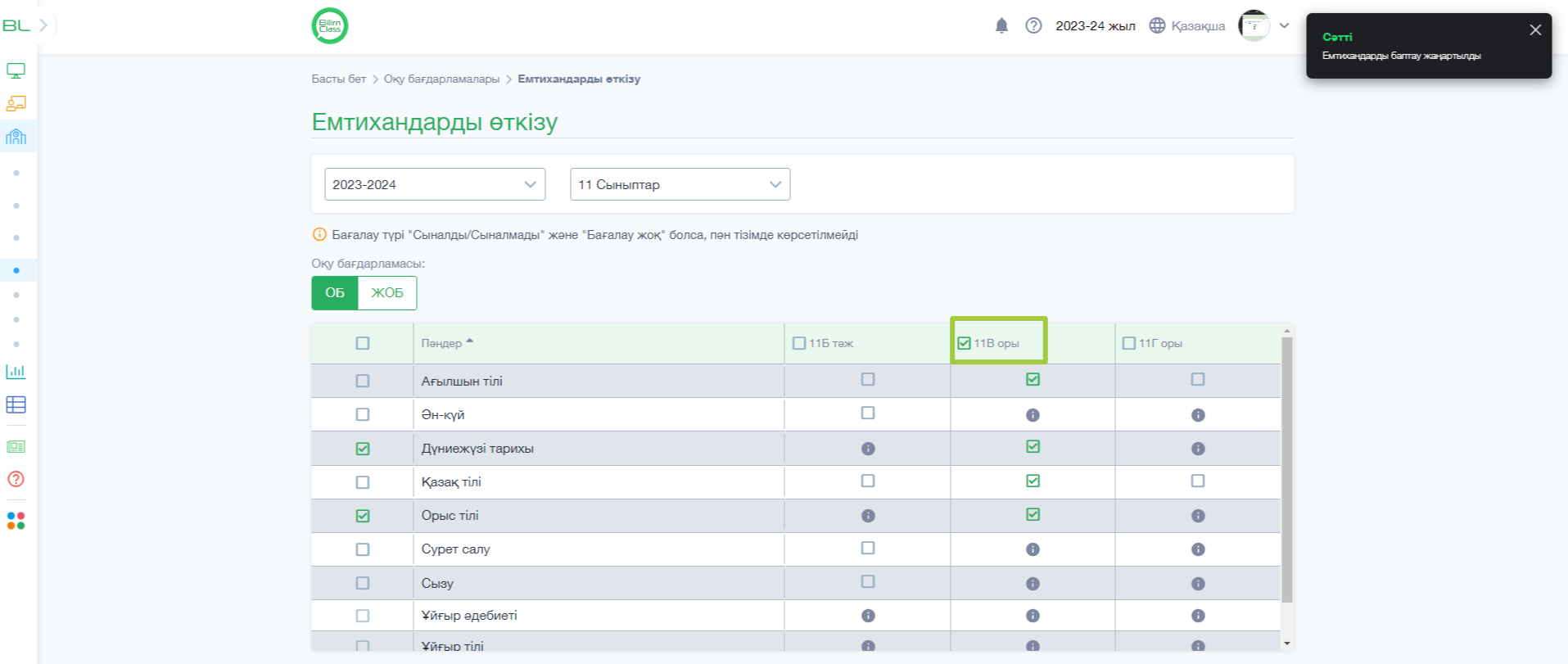Go to Оқу бағдарламалары breadcrumb link
Image resolution: width=1568 pixels, height=664 pixels.
[441, 79]
